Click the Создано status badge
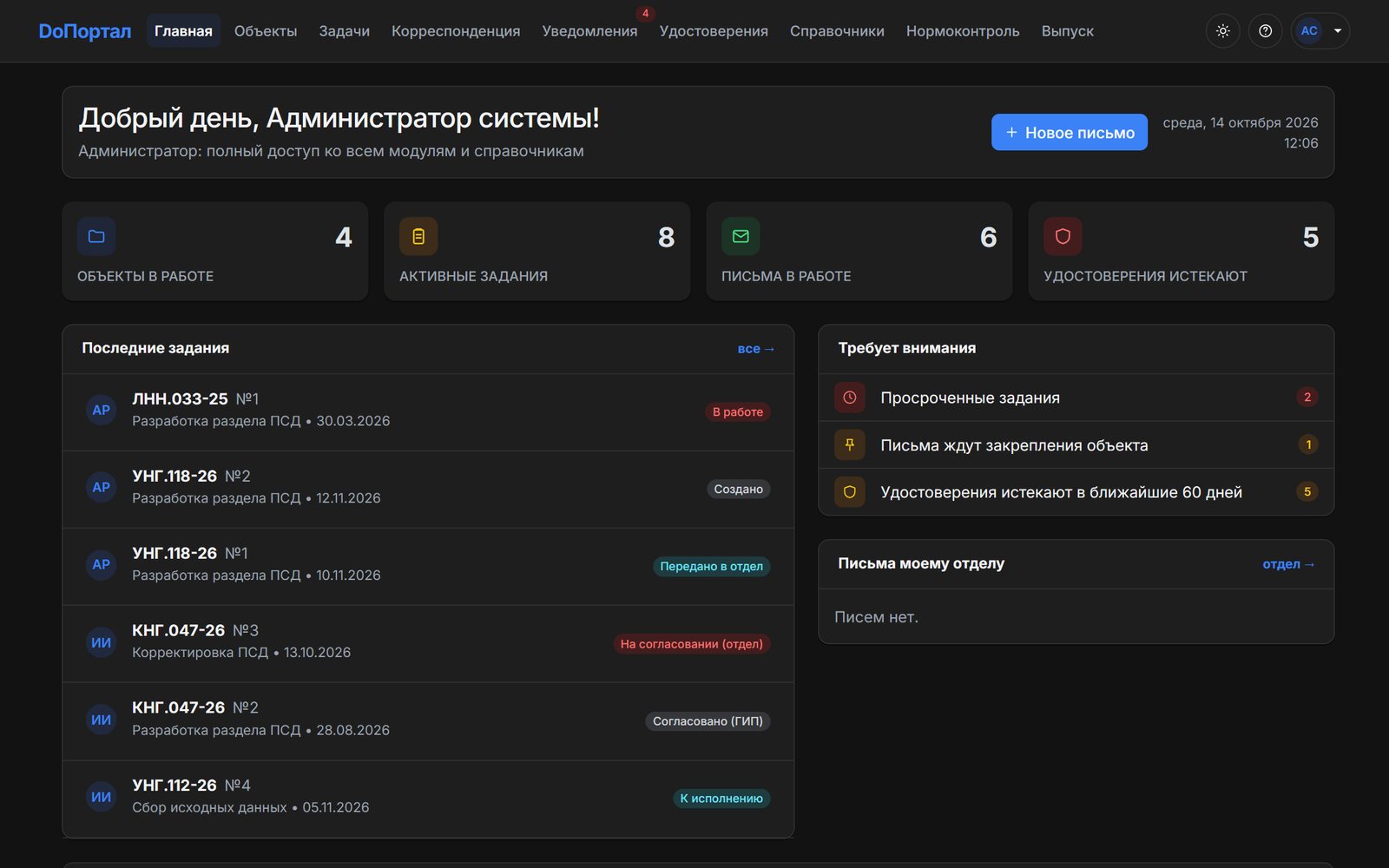1389x868 pixels. tap(739, 490)
